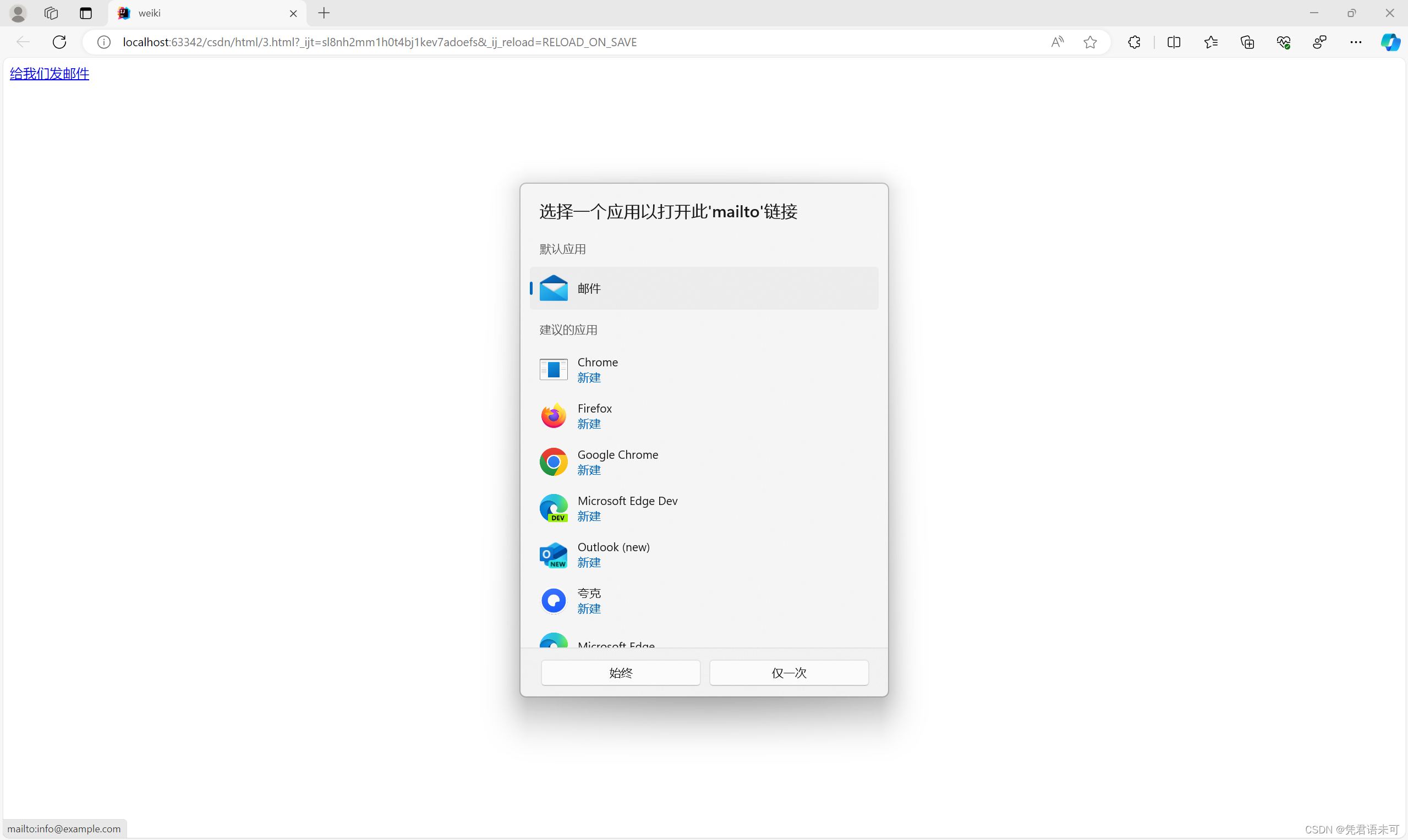Select the 邮件 default app
Image resolution: width=1408 pixels, height=840 pixels.
pyautogui.click(x=703, y=288)
